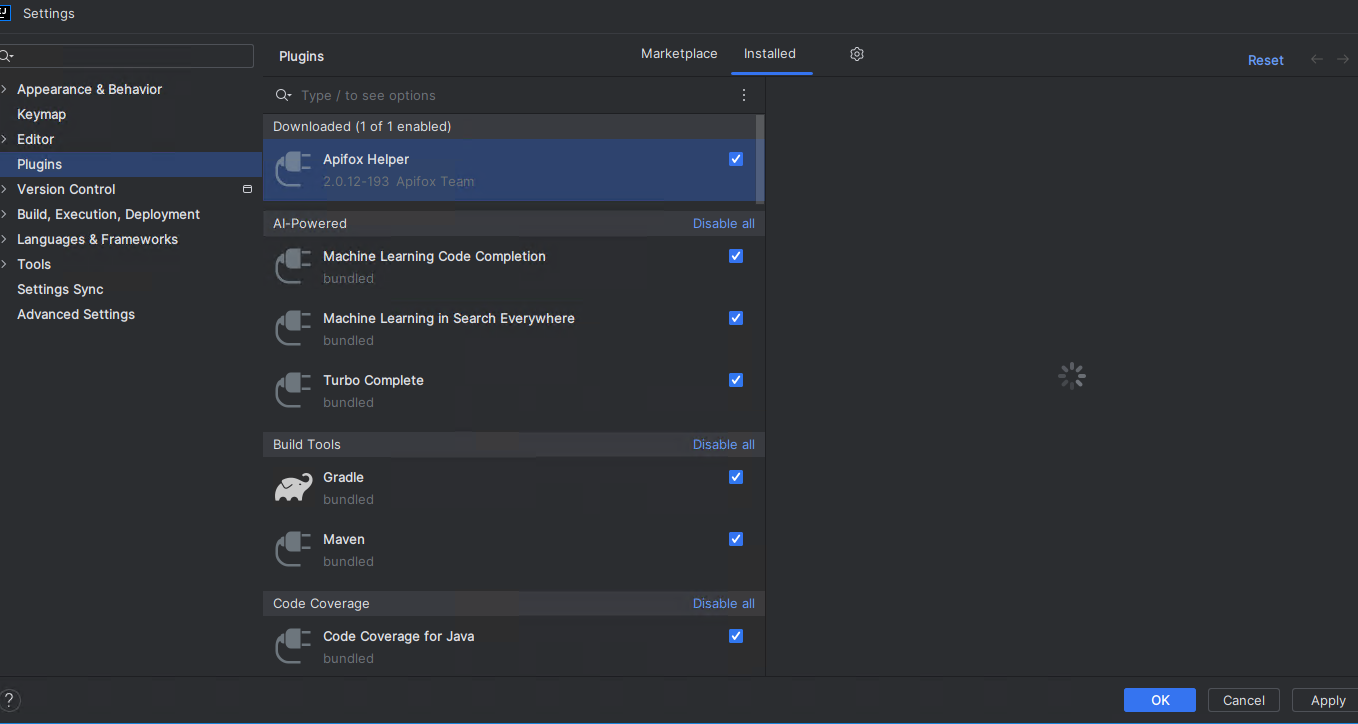Click the help question mark icon
Viewport: 1358px width, 724px height.
[x=10, y=700]
